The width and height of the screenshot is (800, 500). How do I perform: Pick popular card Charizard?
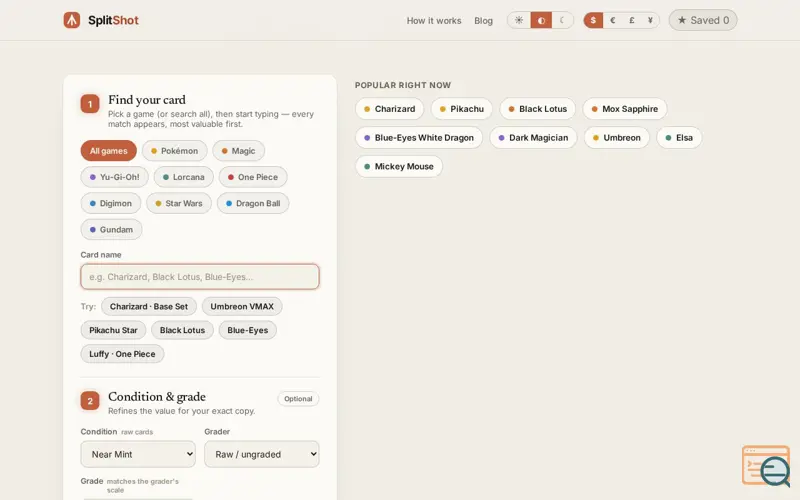tap(390, 109)
